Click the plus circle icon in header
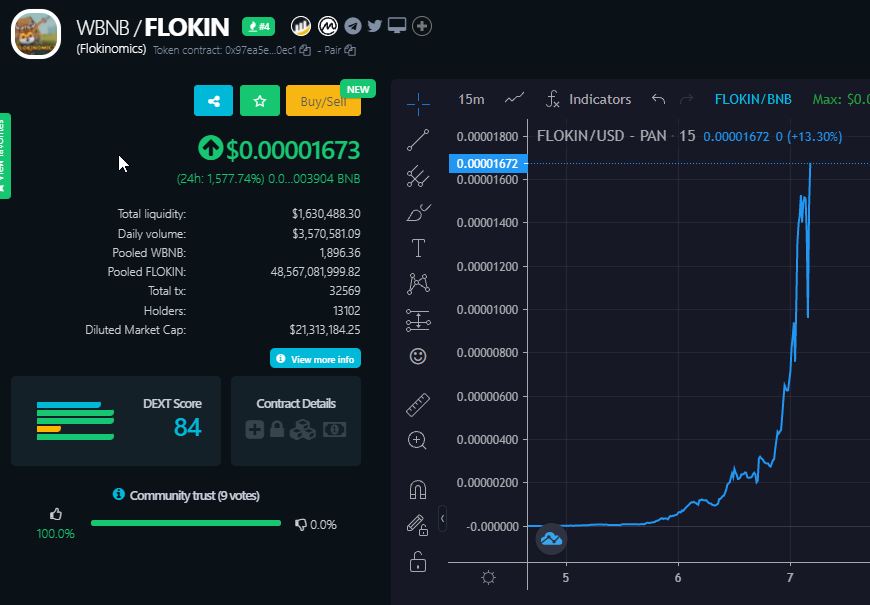The width and height of the screenshot is (870, 605). (422, 26)
